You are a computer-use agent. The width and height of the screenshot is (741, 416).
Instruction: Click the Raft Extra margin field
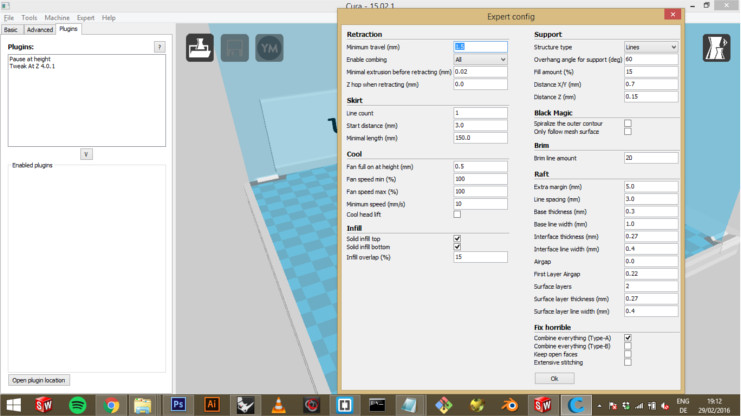(x=651, y=187)
